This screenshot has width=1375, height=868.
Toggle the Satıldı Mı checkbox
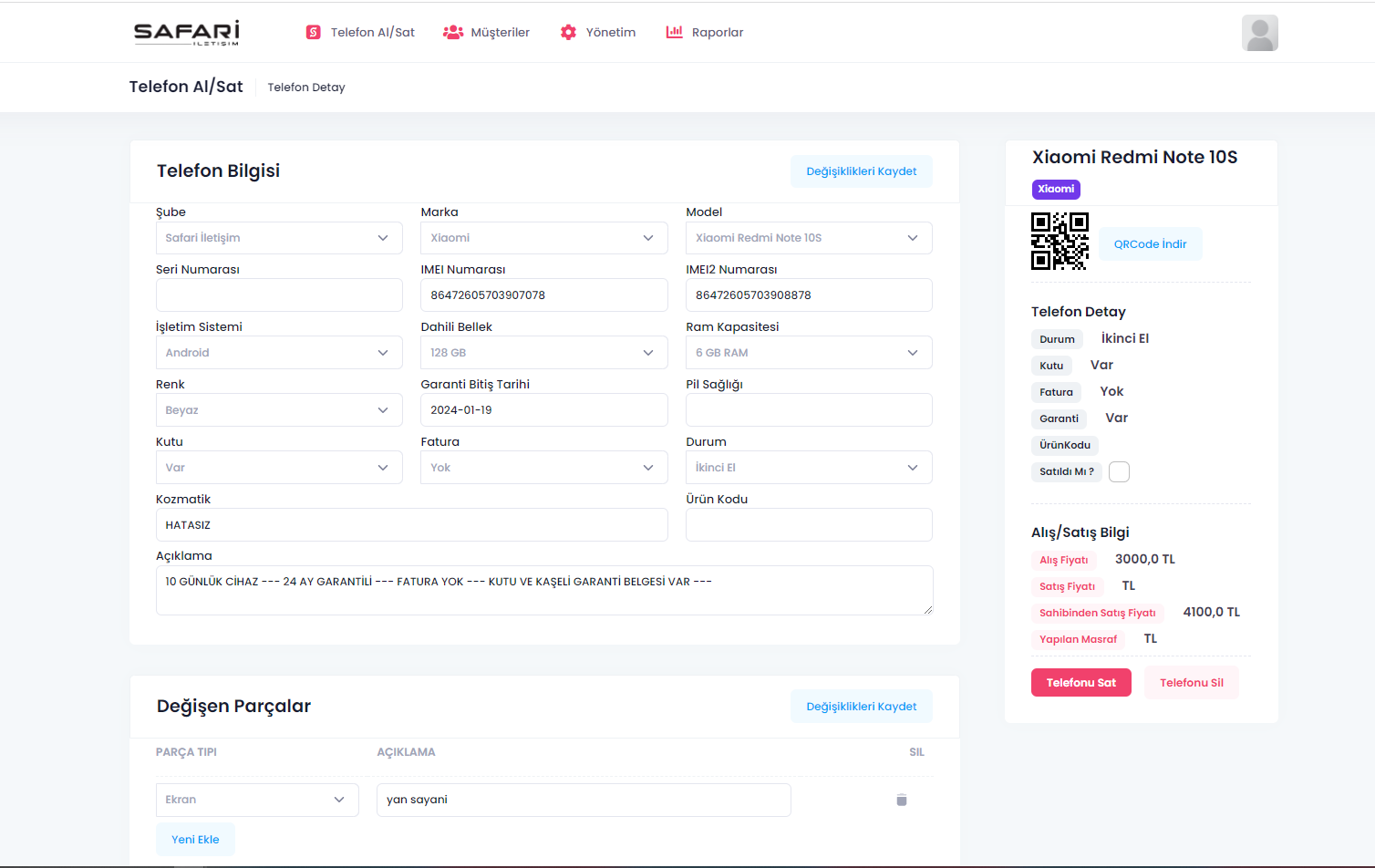click(1119, 471)
